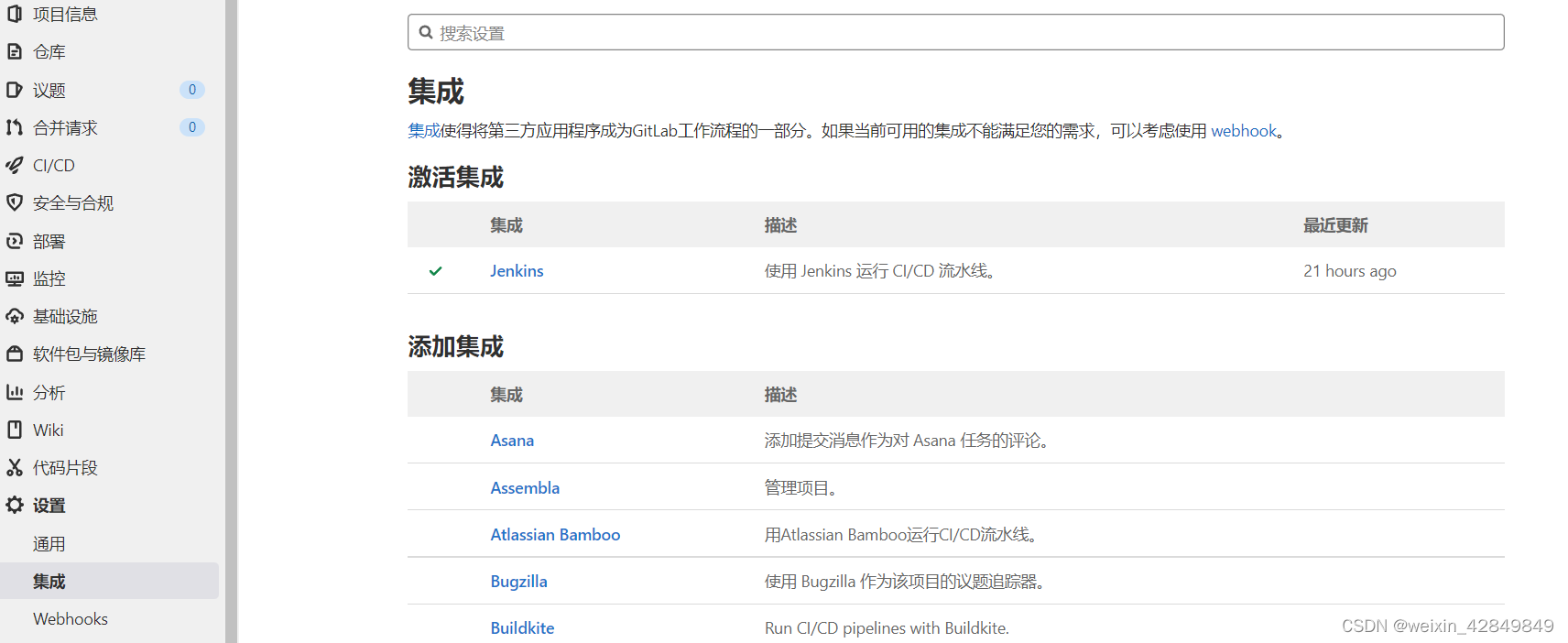Click the 描述 header in 添加集成 table

point(780,394)
